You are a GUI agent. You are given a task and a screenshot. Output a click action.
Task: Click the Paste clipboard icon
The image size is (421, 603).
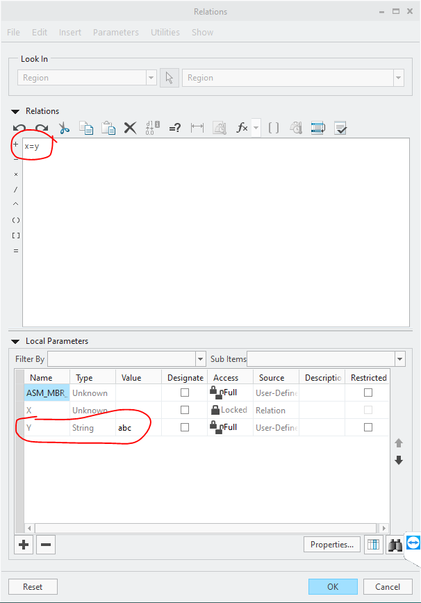(x=108, y=128)
